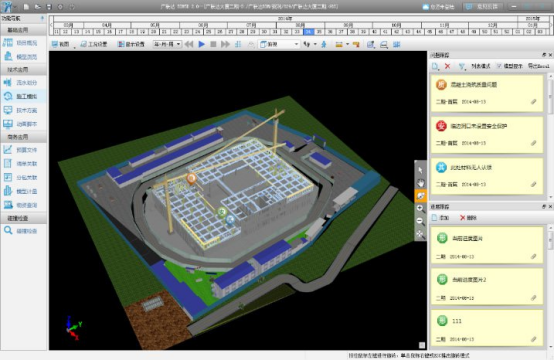Rewind the simulation playback
The height and width of the screenshot is (360, 554).
(x=189, y=45)
